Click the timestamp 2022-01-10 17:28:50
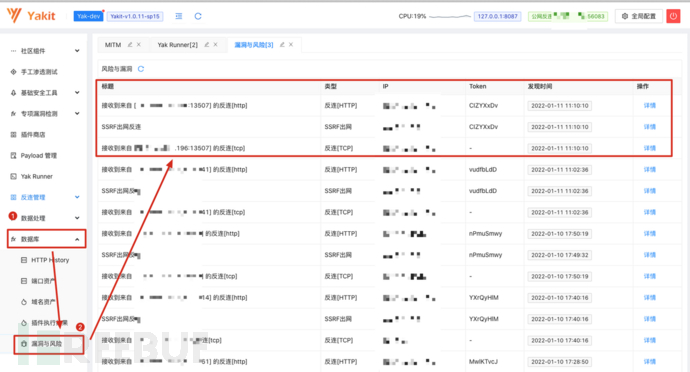690x372 pixels. (x=559, y=361)
